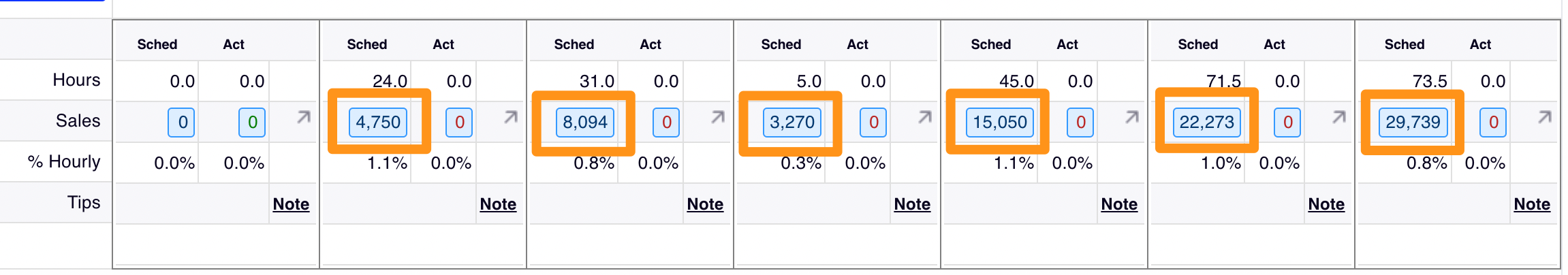The height and width of the screenshot is (275, 1568).
Task: Open the Note link under the 45.0 hours column
Action: [1119, 204]
